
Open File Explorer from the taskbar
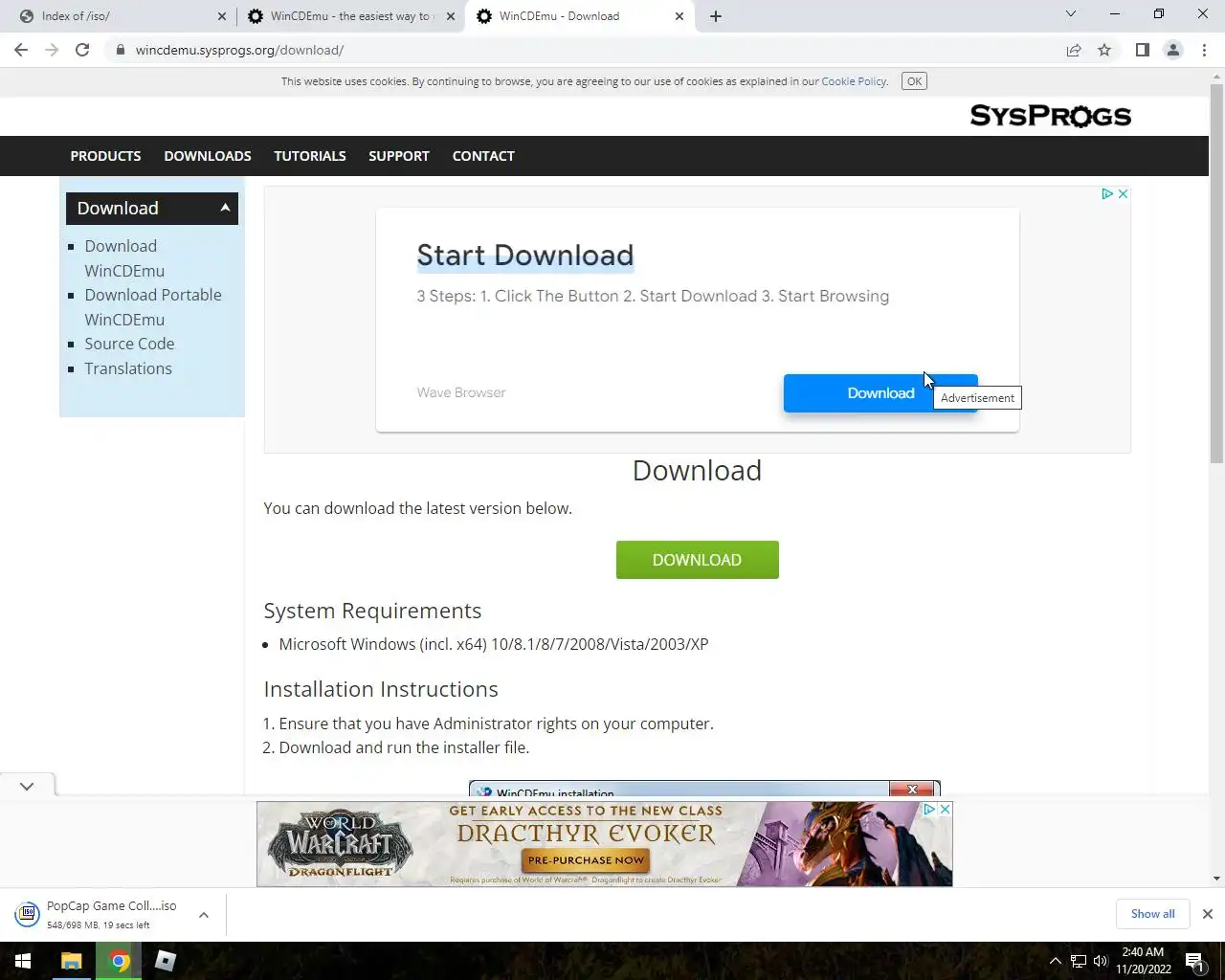[x=72, y=961]
